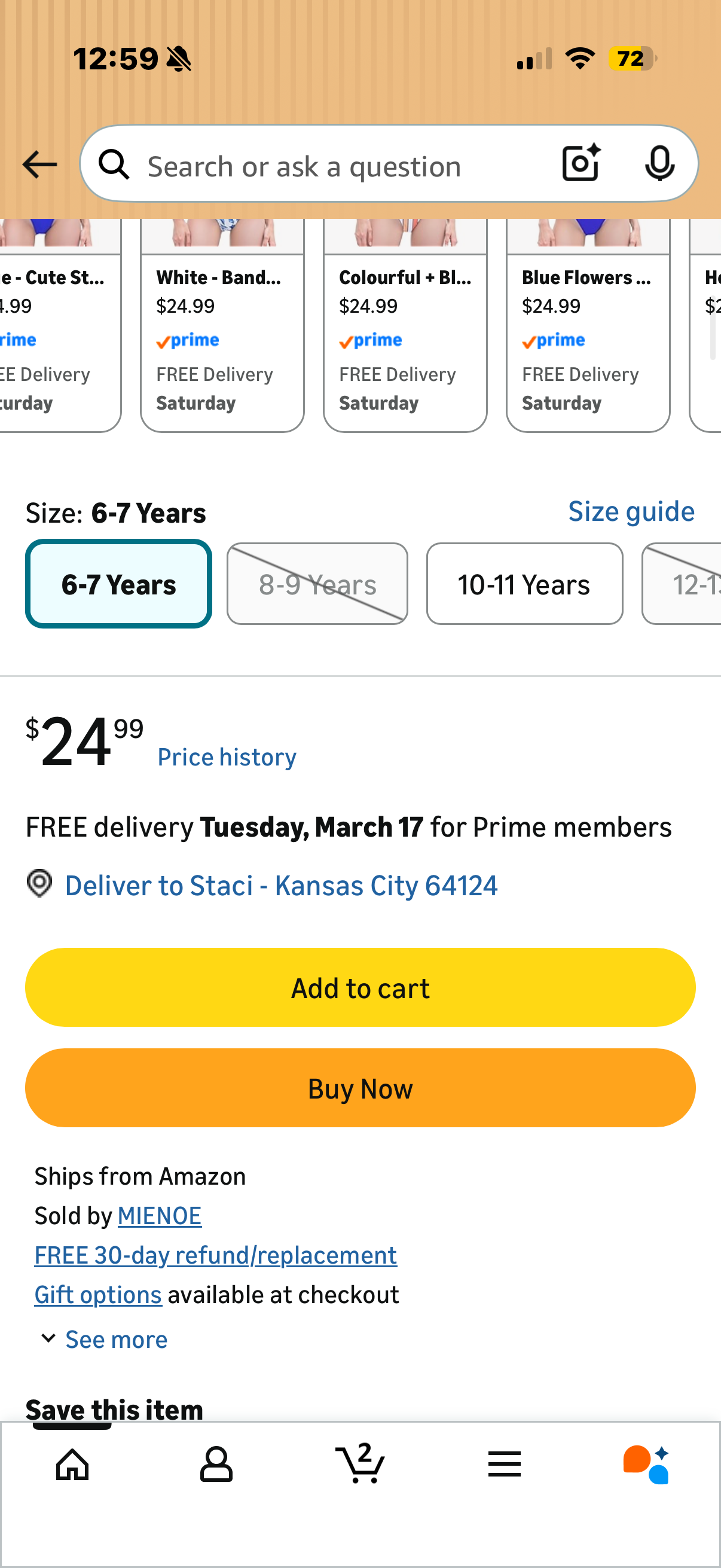Tap the back arrow icon
The width and height of the screenshot is (721, 1568).
click(x=39, y=164)
